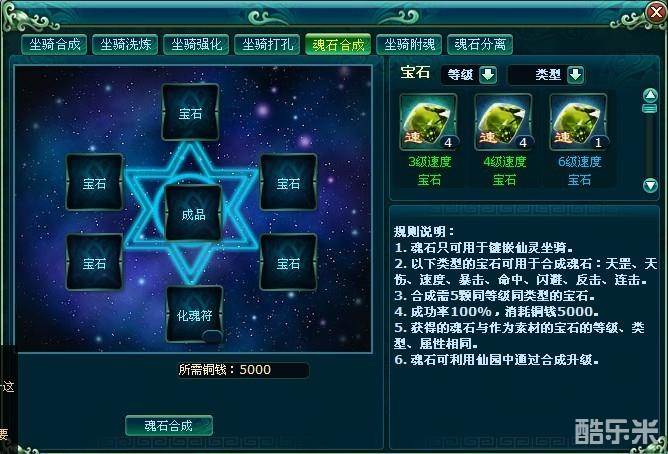Image resolution: width=668 pixels, height=454 pixels.
Task: Close the window with the red X
Action: click(x=656, y=12)
